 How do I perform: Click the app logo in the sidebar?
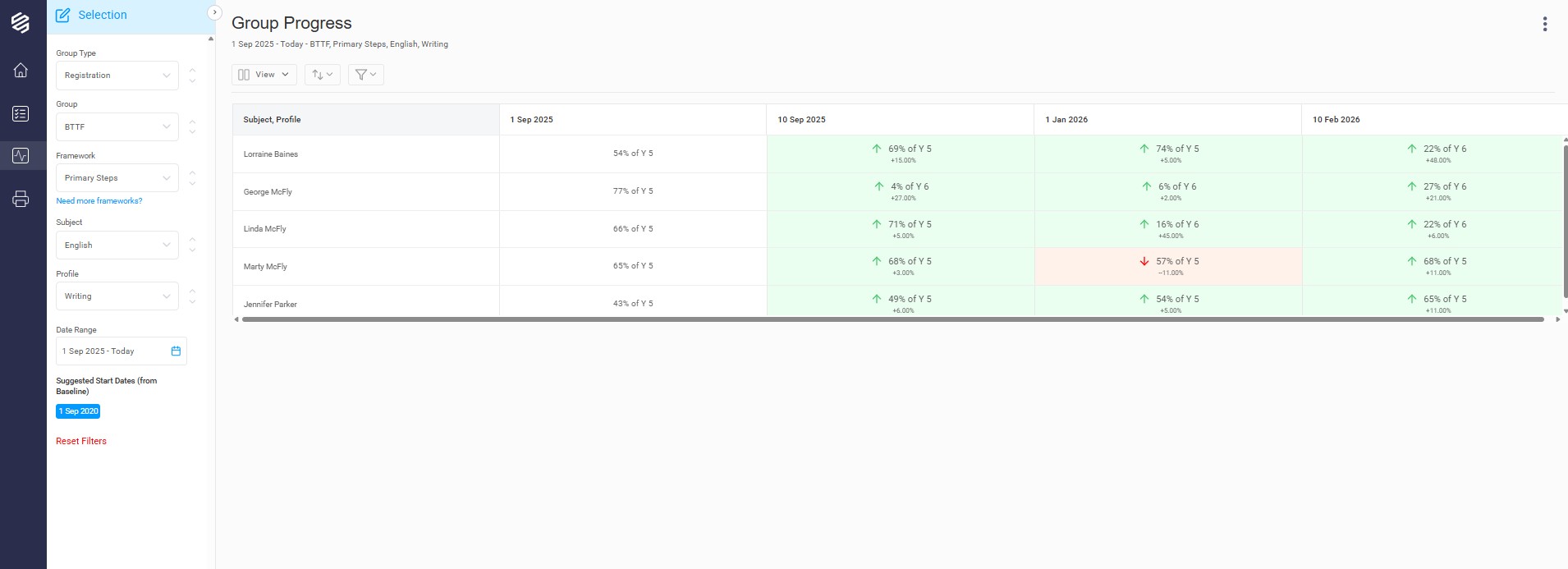(21, 22)
